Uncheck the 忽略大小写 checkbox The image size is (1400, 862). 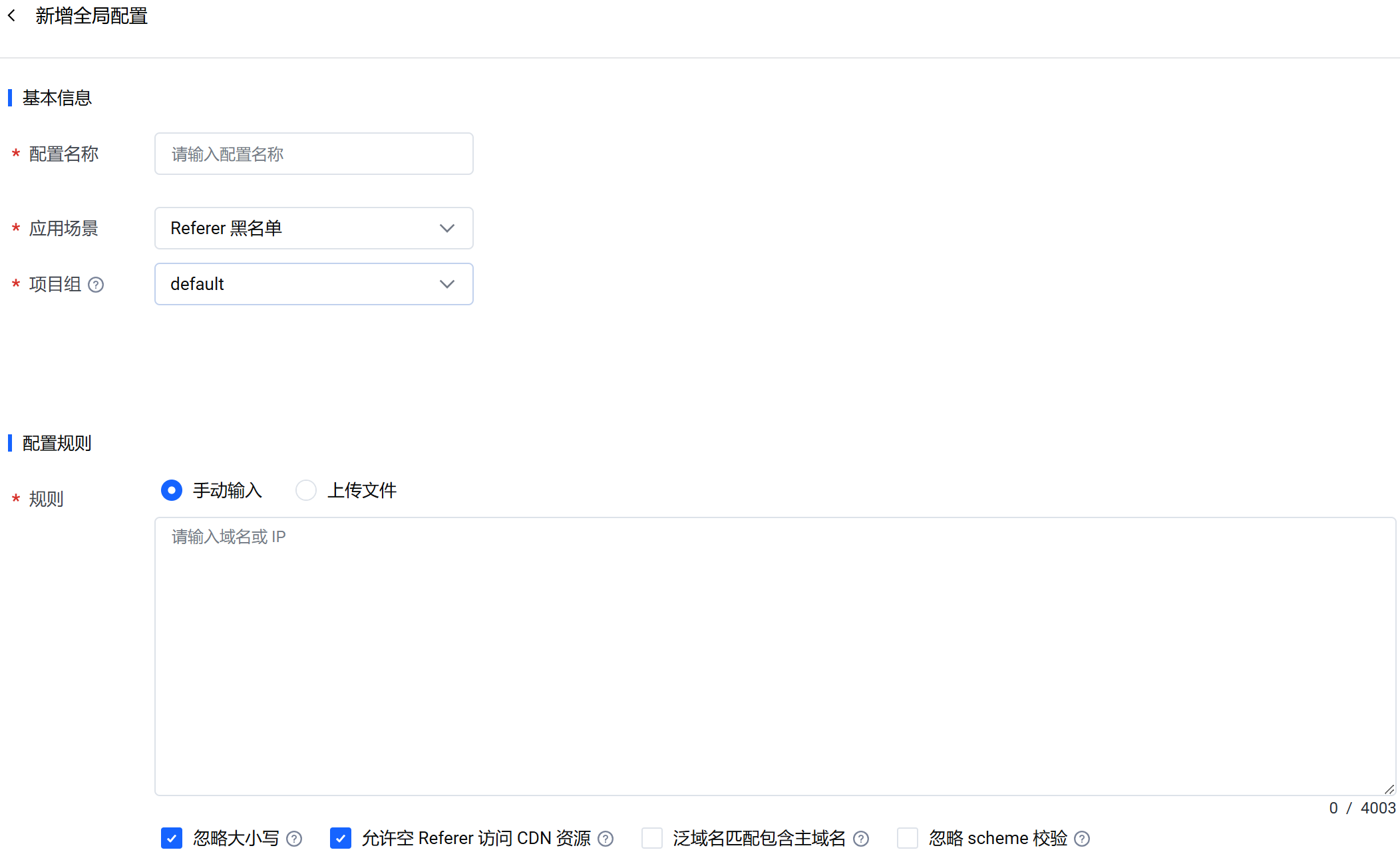click(172, 838)
